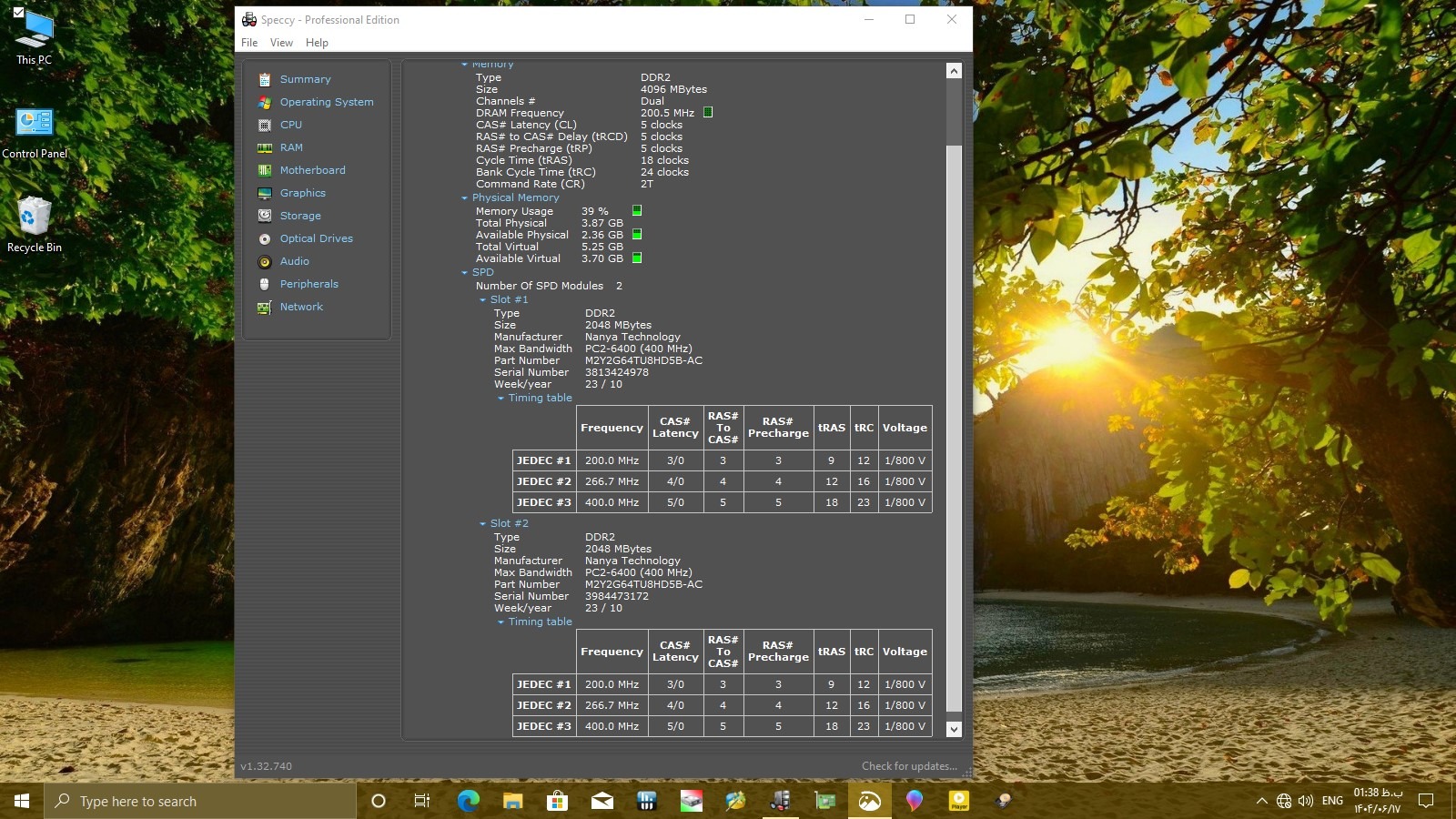Click Number Of SPD Modules row
The image size is (1456, 819).
pyautogui.click(x=549, y=286)
